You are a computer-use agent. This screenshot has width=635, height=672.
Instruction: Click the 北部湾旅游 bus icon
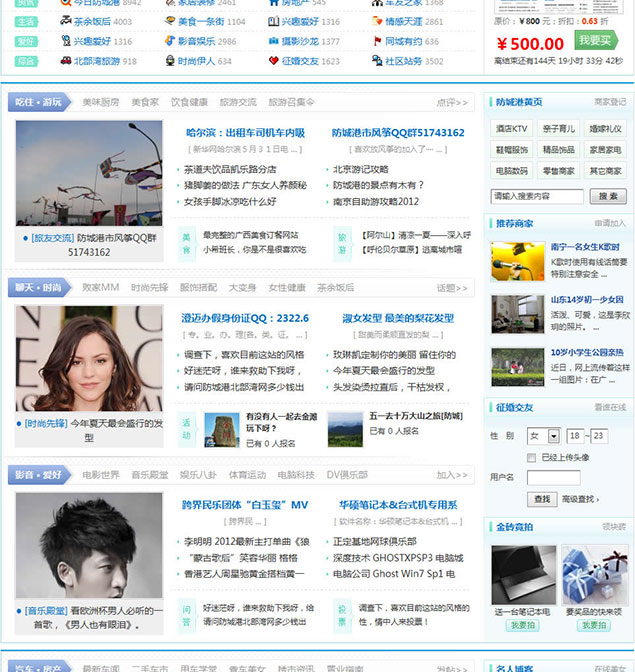coord(64,61)
